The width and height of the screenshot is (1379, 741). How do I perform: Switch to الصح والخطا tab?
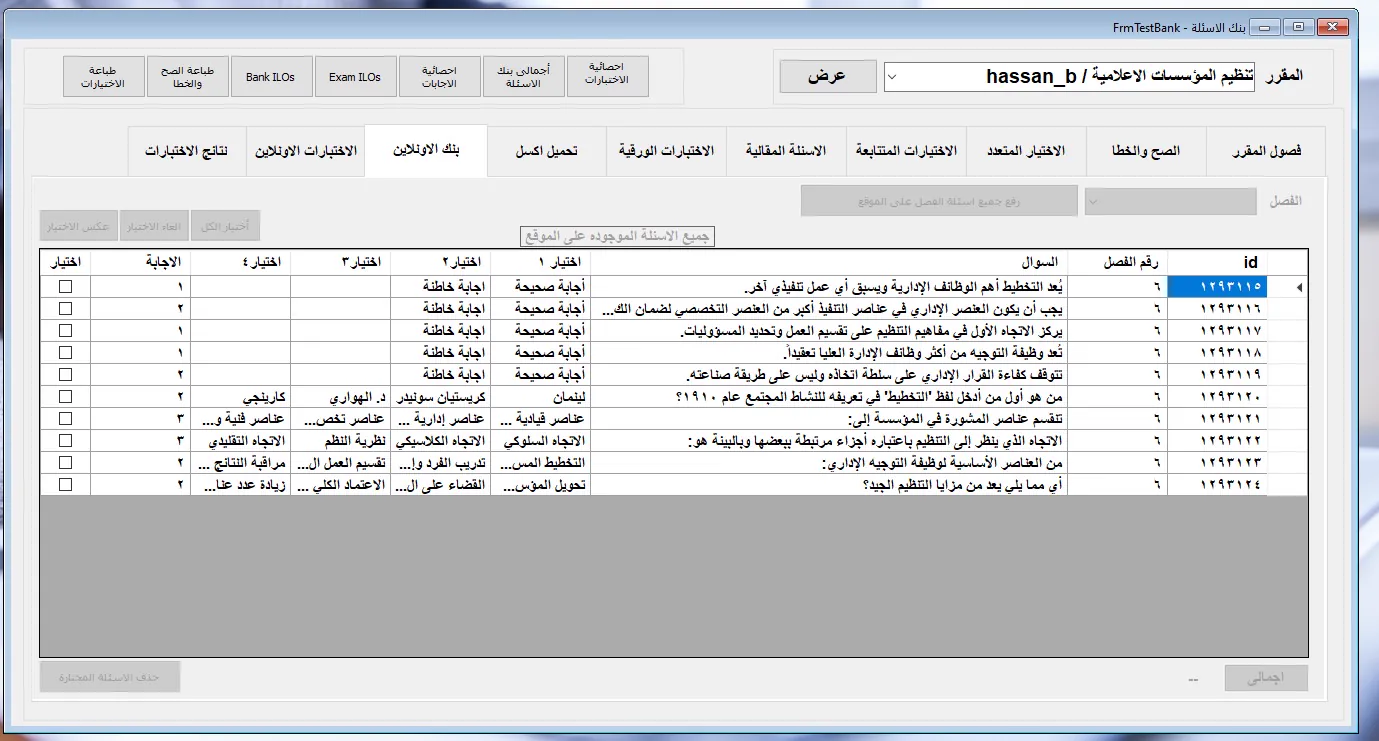pyautogui.click(x=1146, y=152)
